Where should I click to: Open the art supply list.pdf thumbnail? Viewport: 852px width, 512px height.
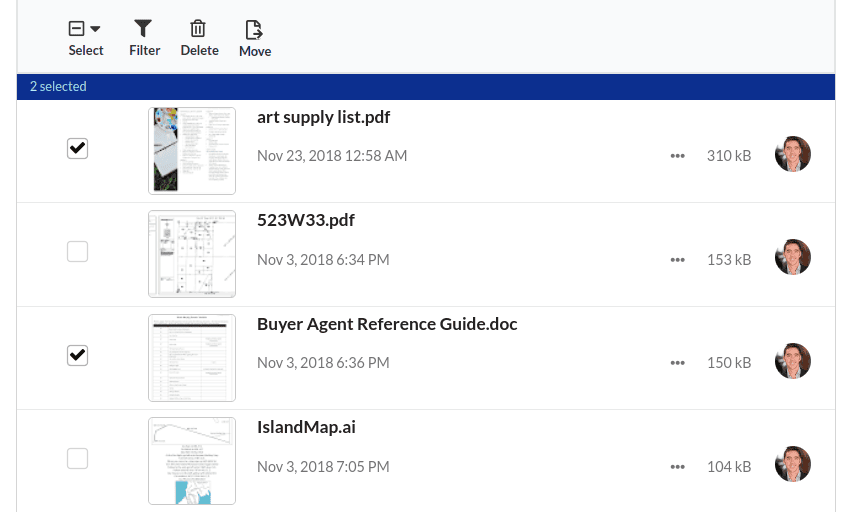(x=192, y=151)
